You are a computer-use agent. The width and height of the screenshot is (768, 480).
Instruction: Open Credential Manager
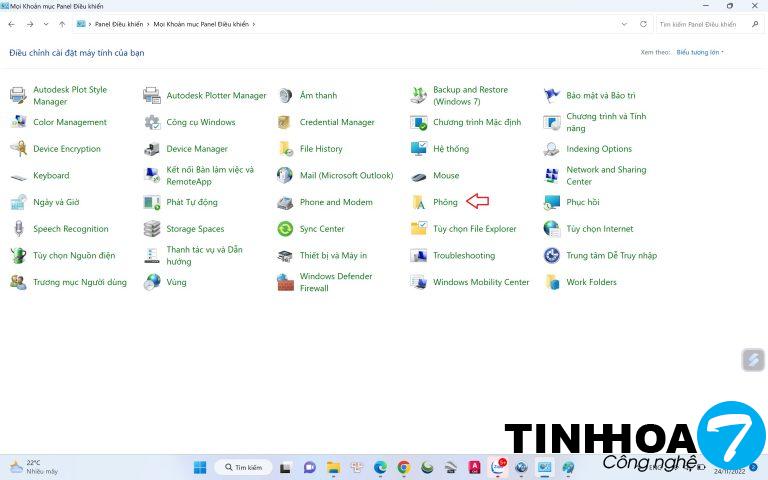click(x=336, y=122)
